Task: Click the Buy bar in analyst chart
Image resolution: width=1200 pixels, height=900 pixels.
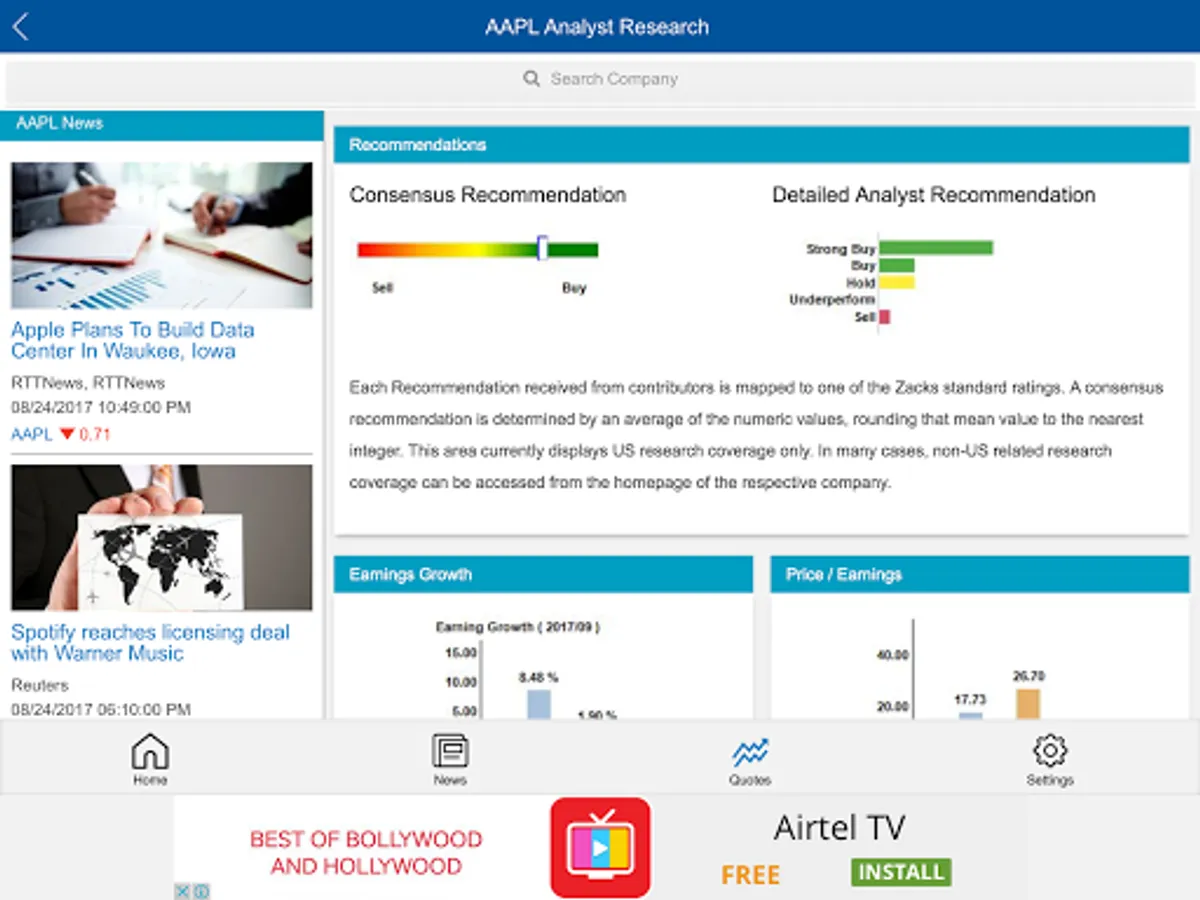Action: pos(897,265)
